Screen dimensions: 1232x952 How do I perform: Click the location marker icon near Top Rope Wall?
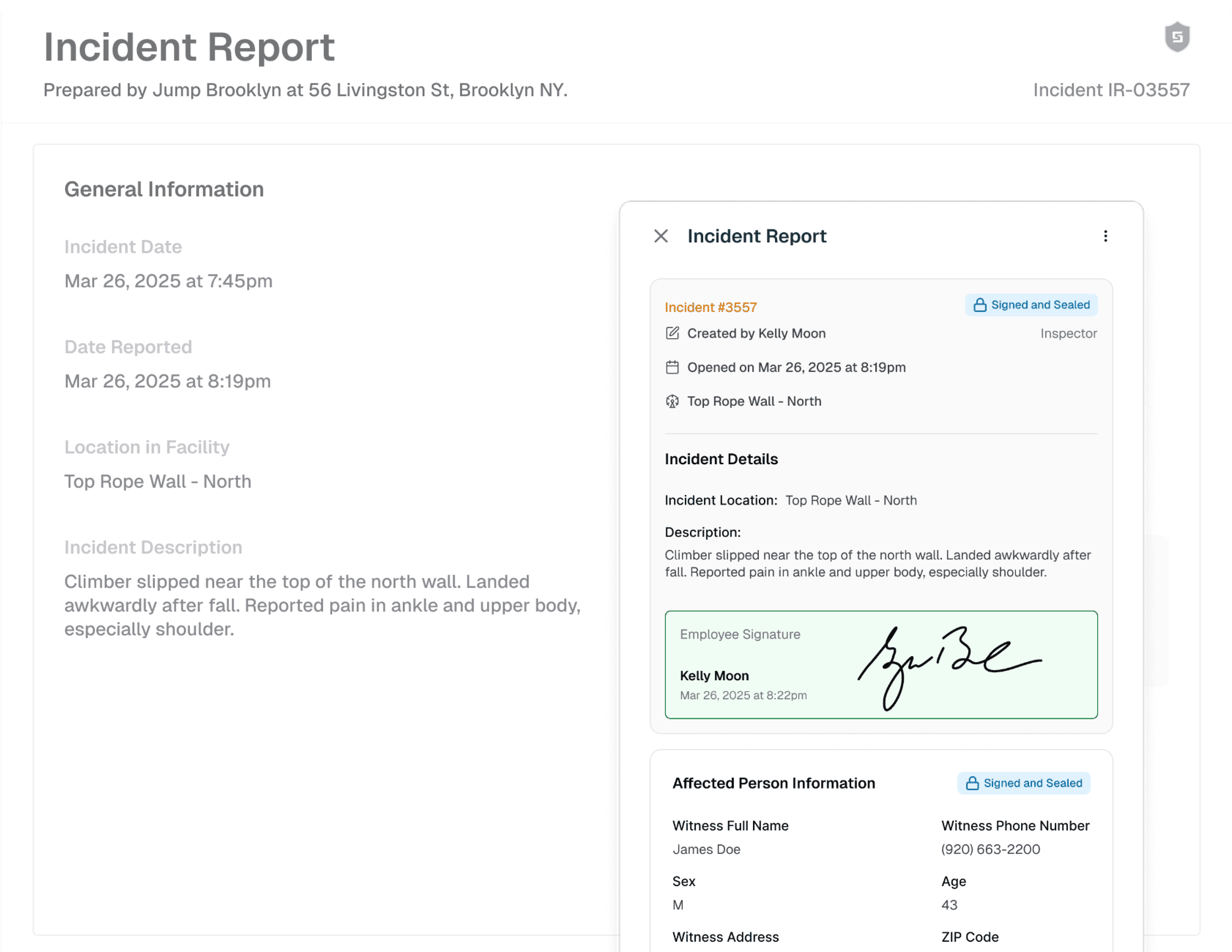coord(672,401)
